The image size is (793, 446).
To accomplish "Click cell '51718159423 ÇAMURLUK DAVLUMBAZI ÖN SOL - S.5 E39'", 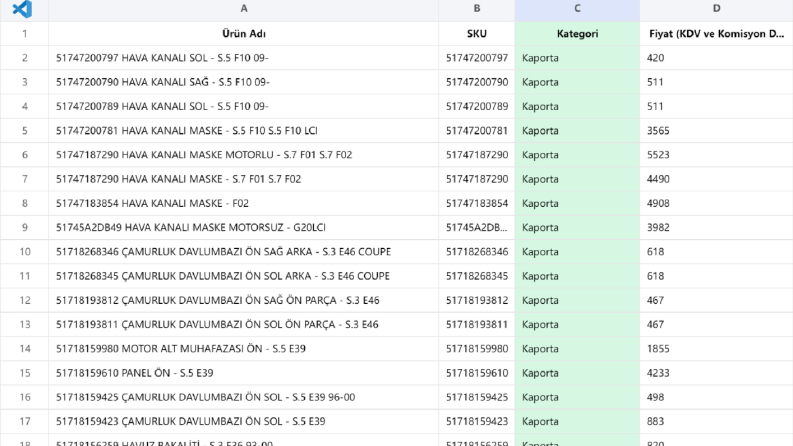I will (244, 421).
